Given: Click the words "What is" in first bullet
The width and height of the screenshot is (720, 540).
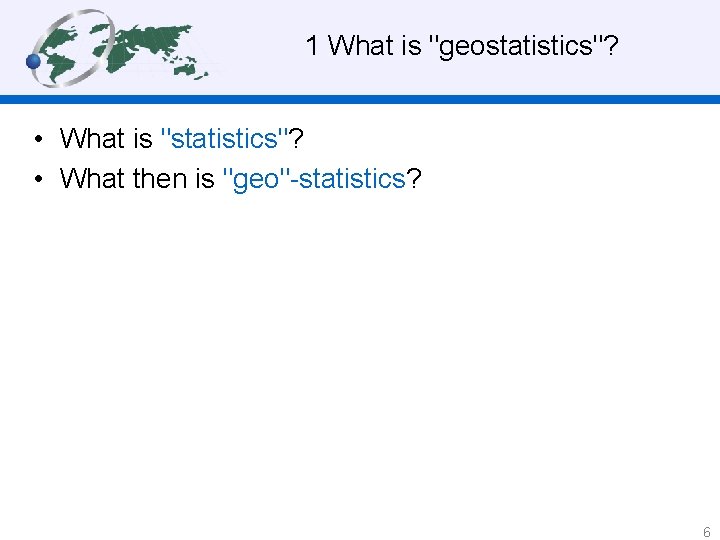Looking at the screenshot, I should click(105, 138).
